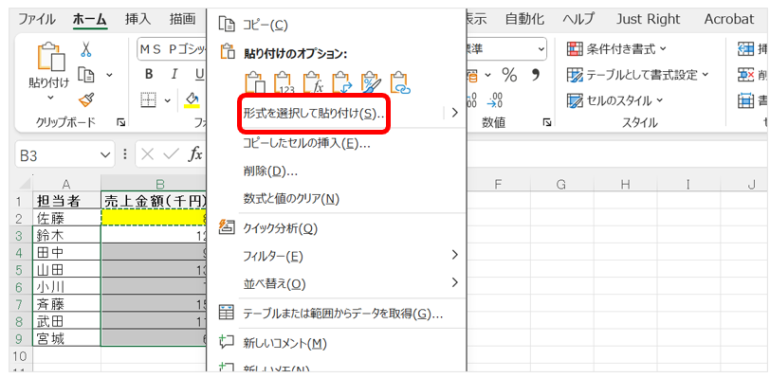Choose the Paste Link option icon
This screenshot has width=770, height=378.
click(401, 83)
